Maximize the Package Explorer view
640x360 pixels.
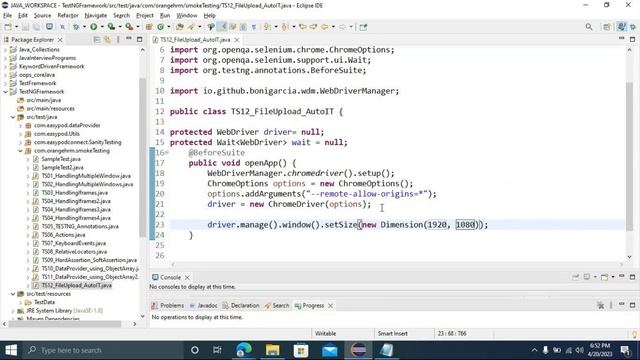(139, 39)
